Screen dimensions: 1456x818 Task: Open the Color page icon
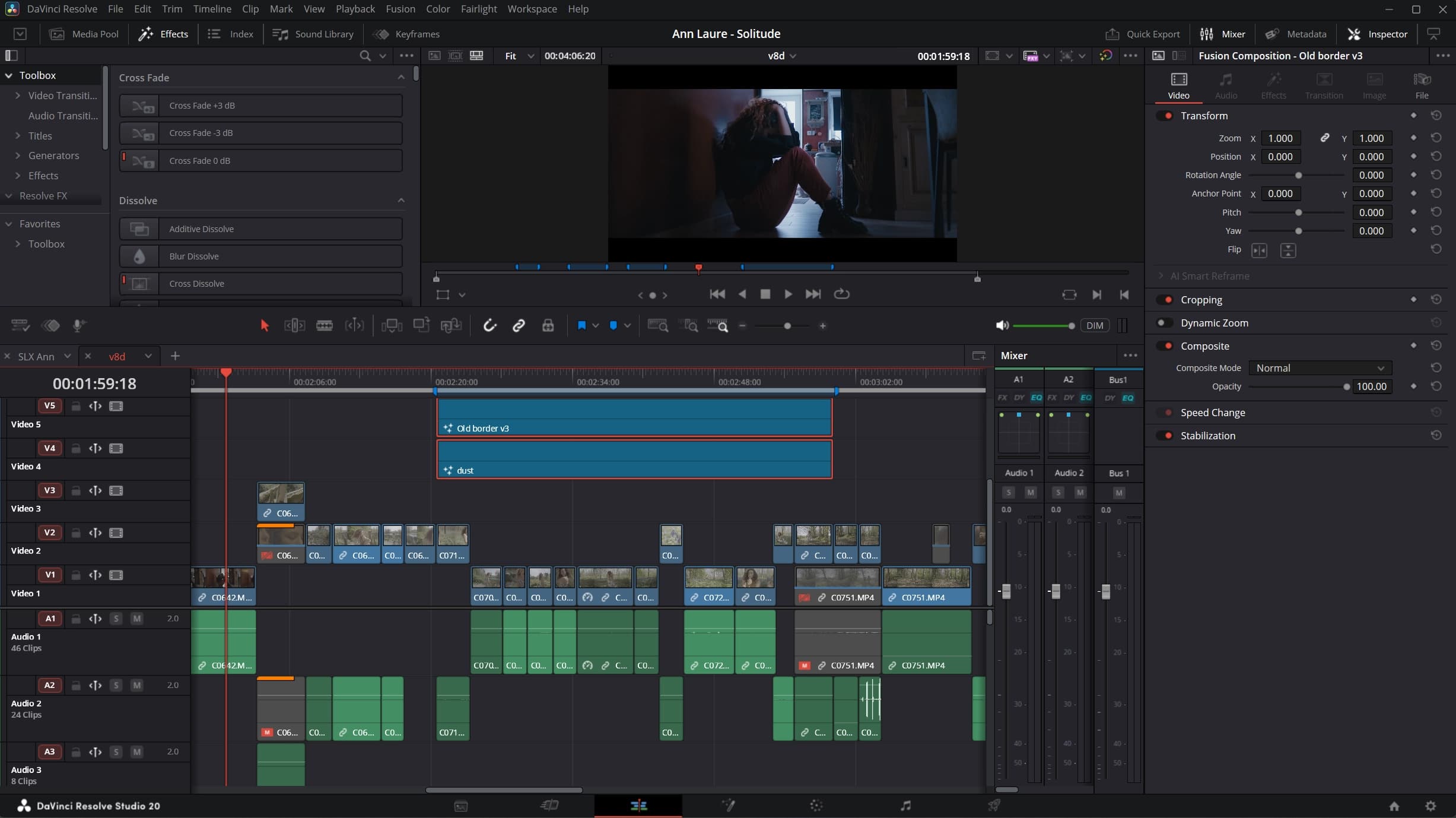816,806
